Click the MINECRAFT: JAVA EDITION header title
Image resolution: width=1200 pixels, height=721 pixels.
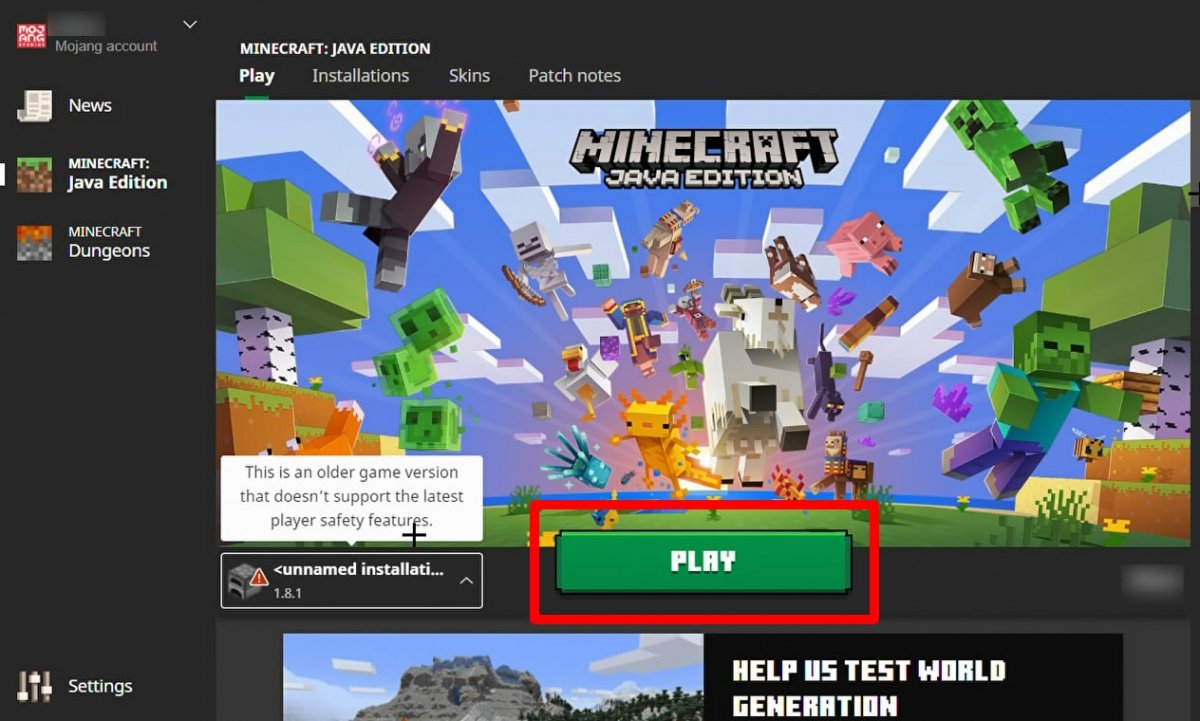[335, 48]
